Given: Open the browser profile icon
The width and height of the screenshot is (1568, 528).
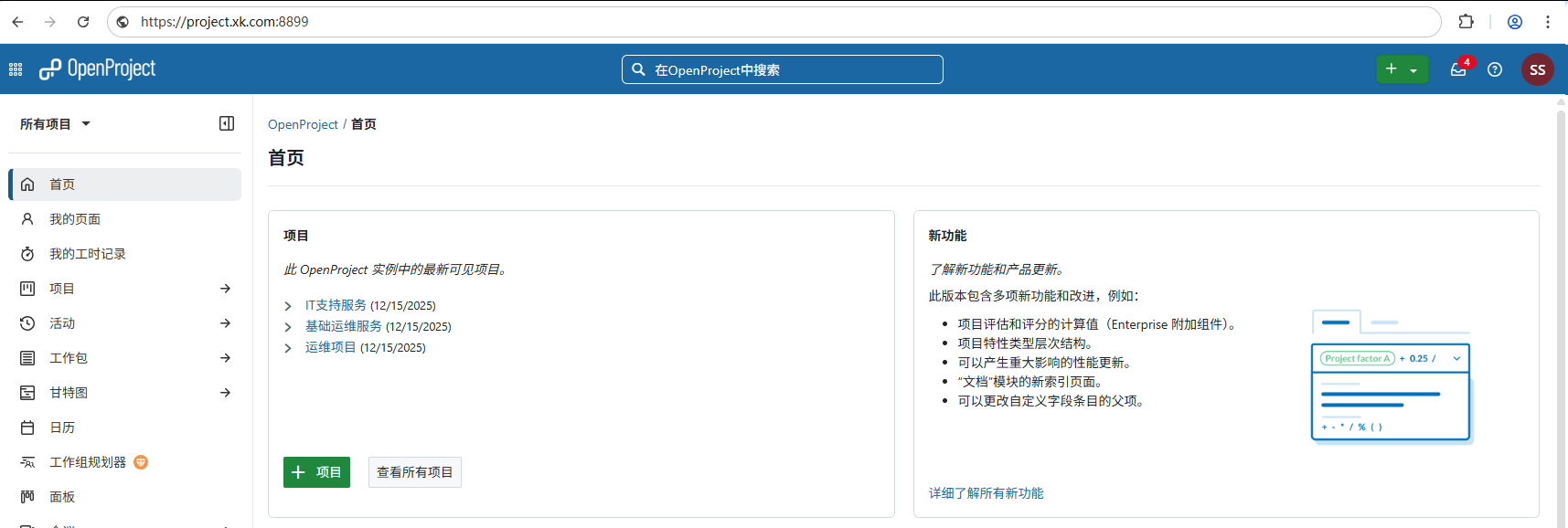Looking at the screenshot, I should coord(1515,22).
